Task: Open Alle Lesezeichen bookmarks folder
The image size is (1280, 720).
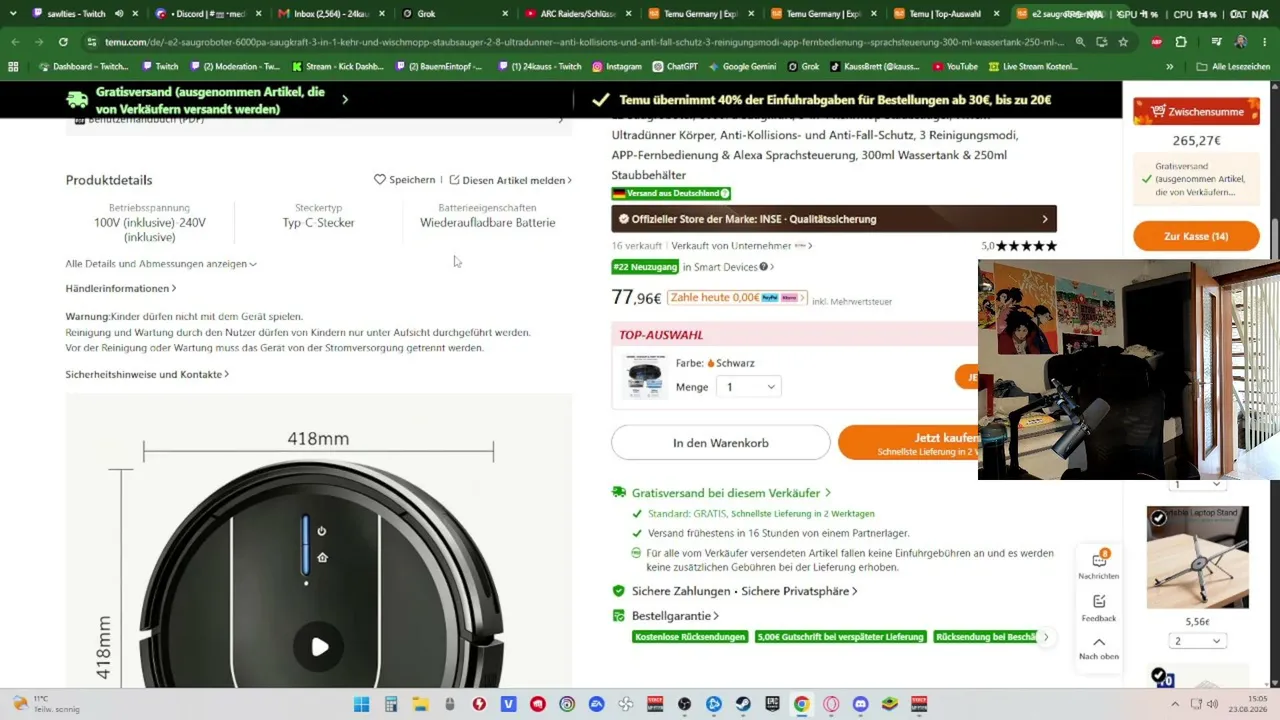Action: (1233, 67)
